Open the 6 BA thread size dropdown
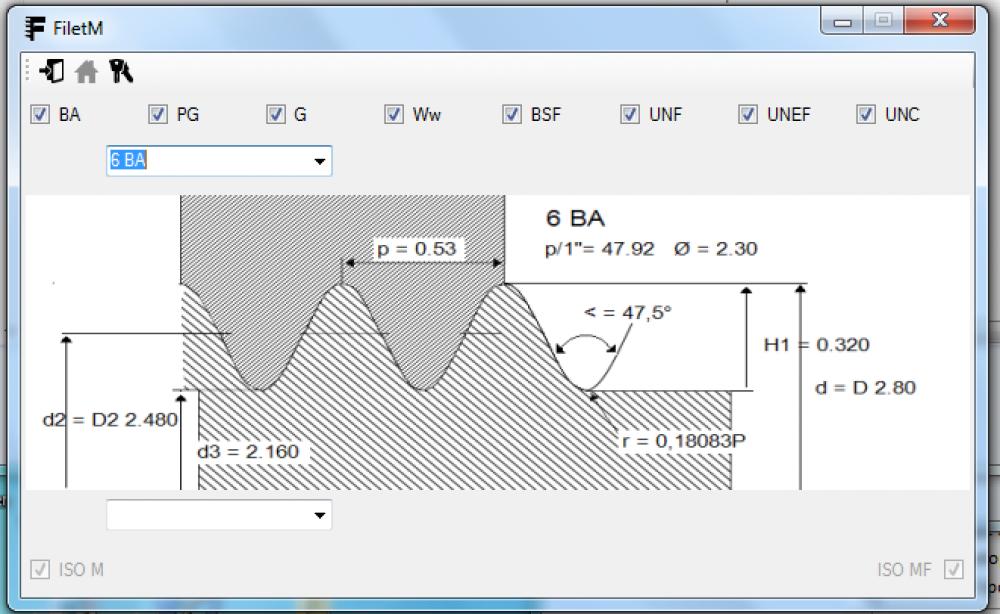Viewport: 1000px width, 614px height. click(318, 160)
